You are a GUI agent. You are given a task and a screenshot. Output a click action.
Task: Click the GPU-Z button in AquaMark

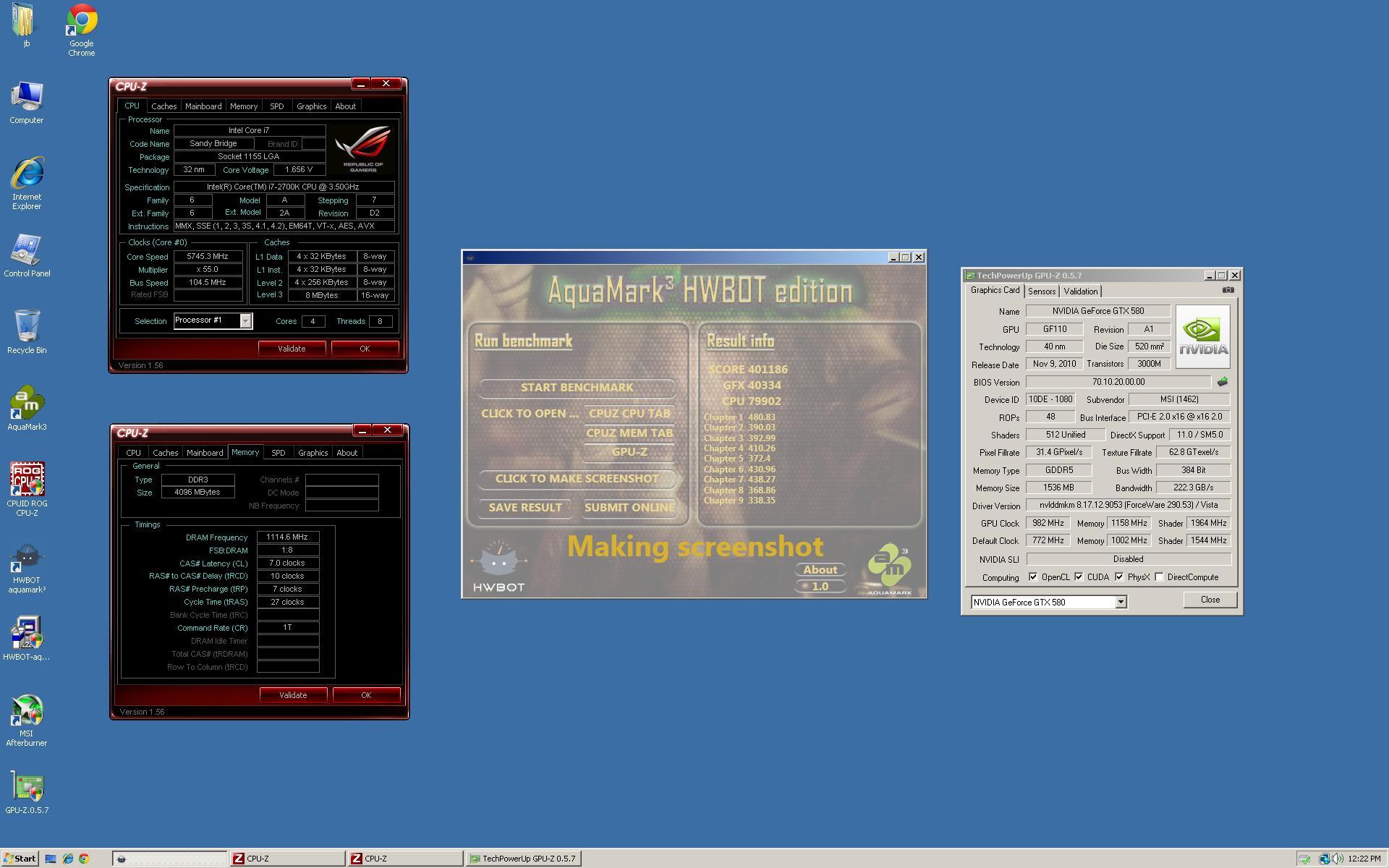tap(629, 452)
